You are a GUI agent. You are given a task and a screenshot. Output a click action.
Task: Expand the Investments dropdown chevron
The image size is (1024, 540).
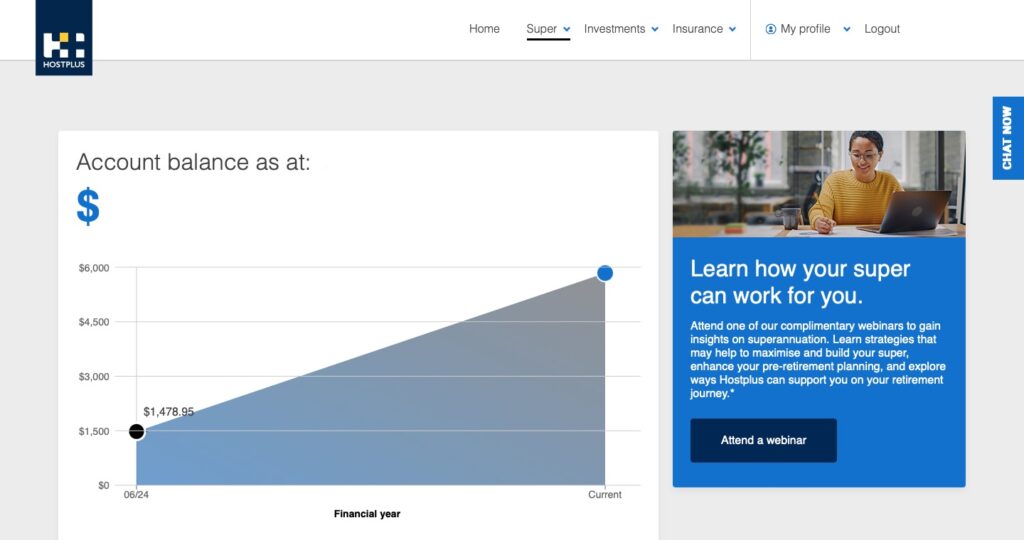pos(655,29)
